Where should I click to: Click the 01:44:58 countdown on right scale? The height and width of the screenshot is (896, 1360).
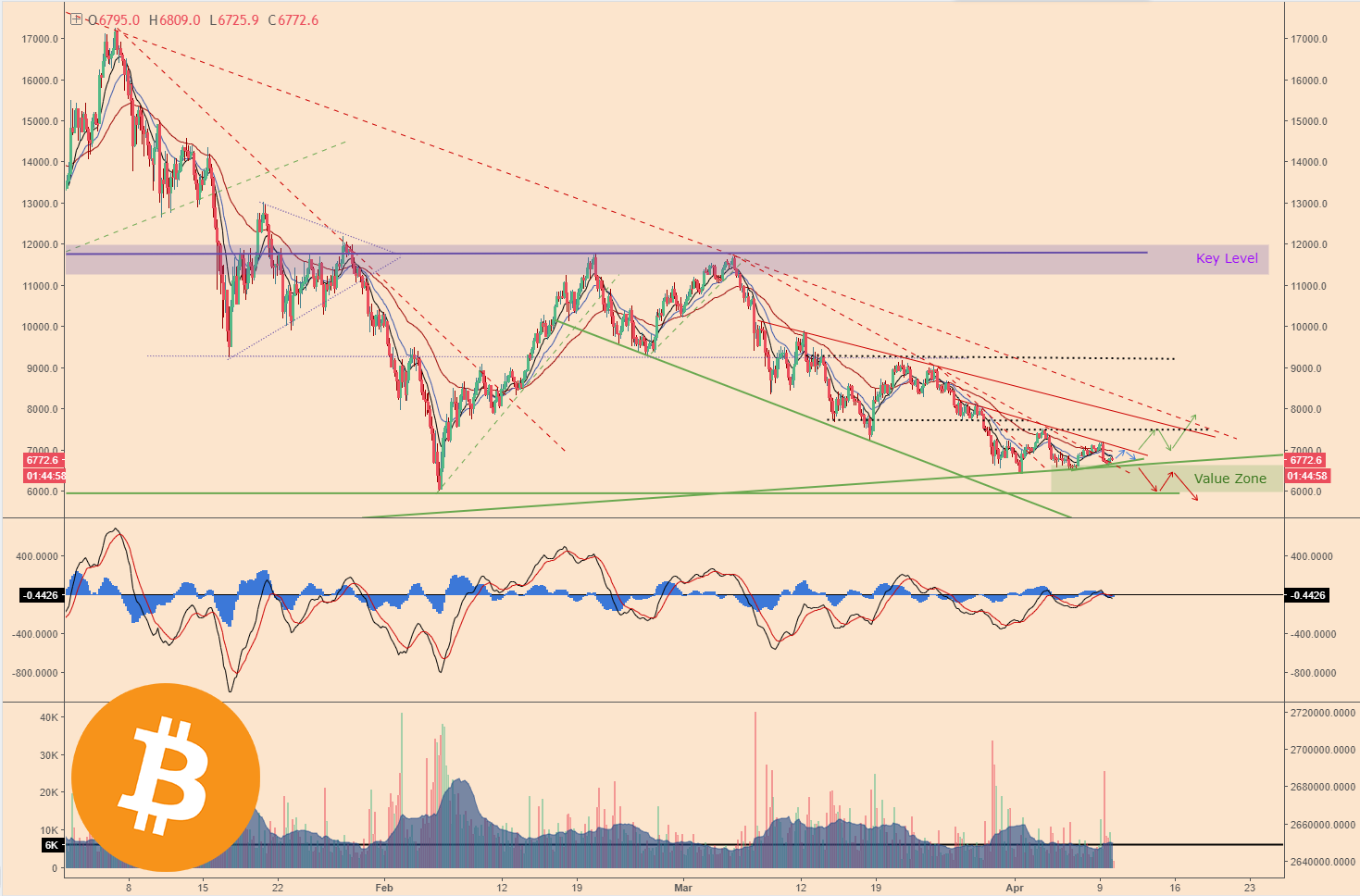pyautogui.click(x=1308, y=476)
